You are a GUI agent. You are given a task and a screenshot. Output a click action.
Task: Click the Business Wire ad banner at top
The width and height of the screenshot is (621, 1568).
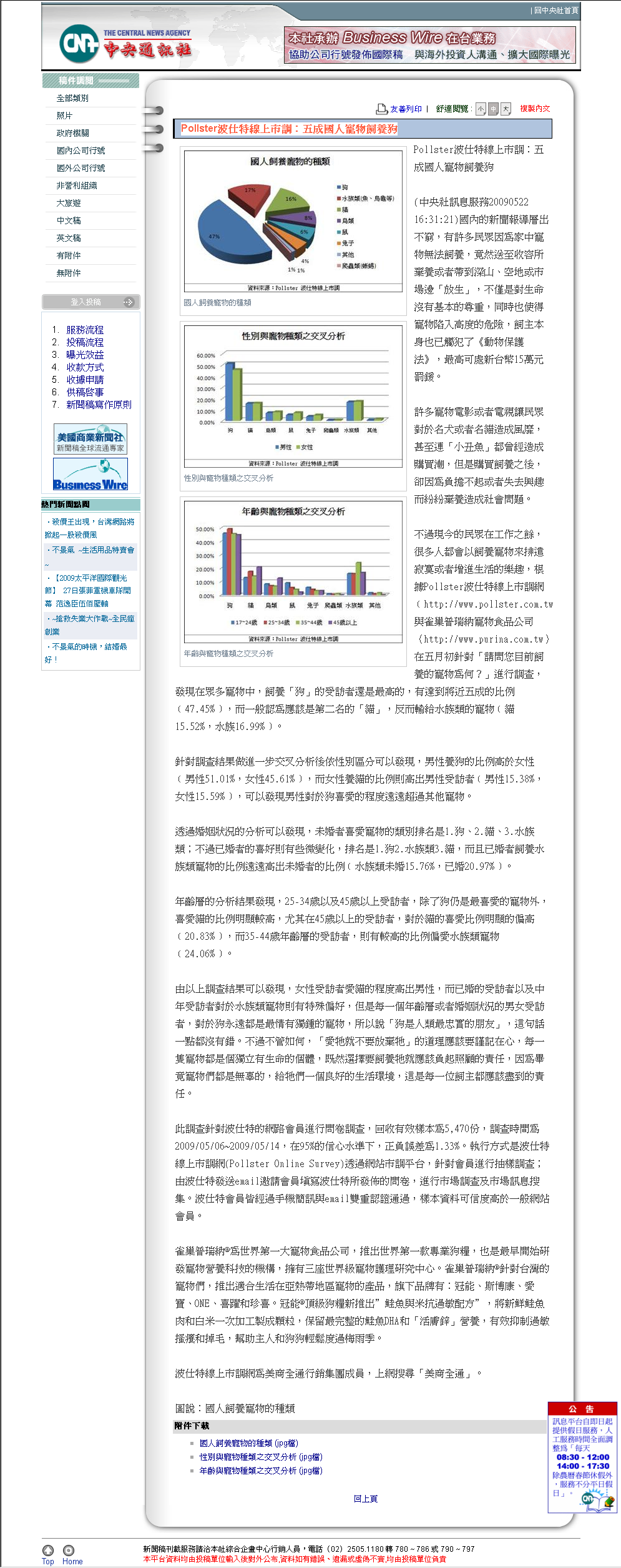tap(429, 46)
